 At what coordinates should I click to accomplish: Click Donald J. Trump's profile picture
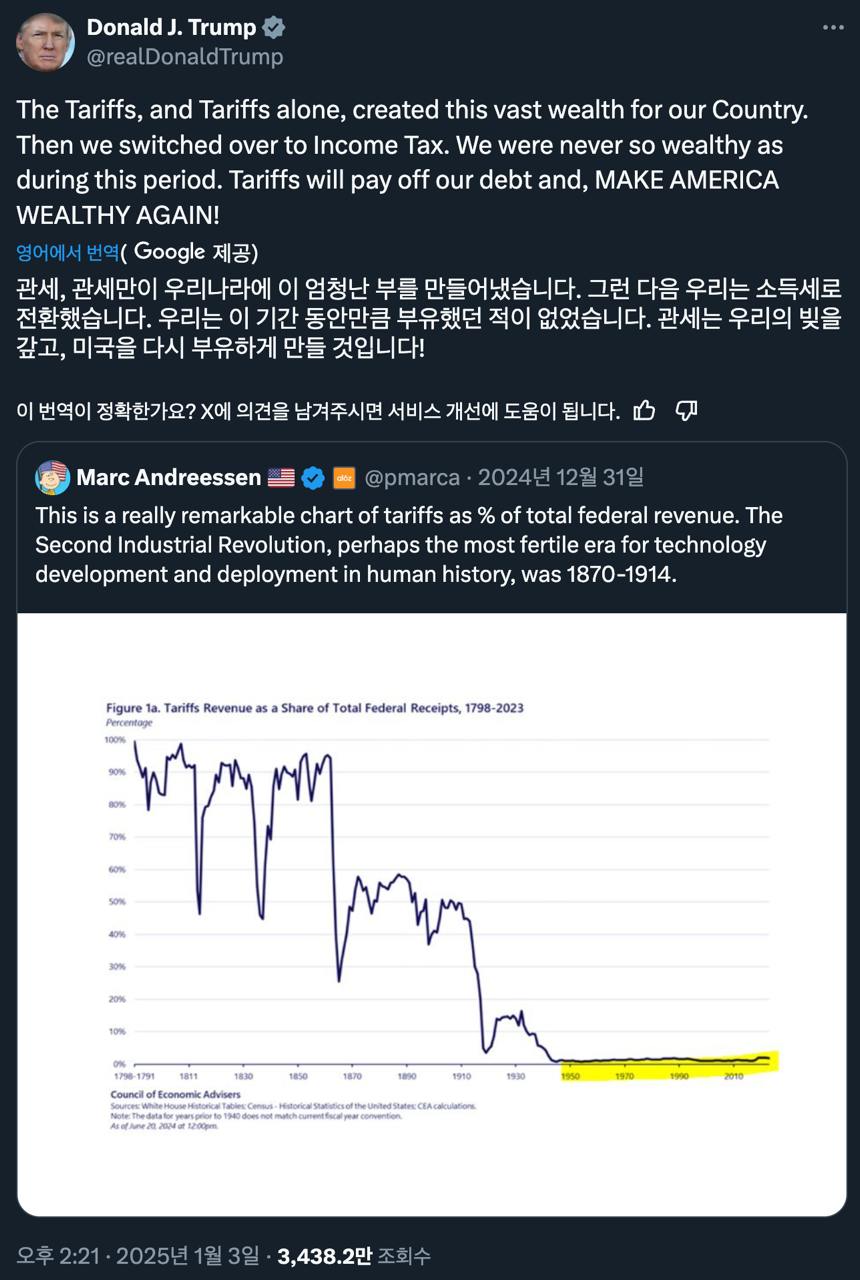45,42
